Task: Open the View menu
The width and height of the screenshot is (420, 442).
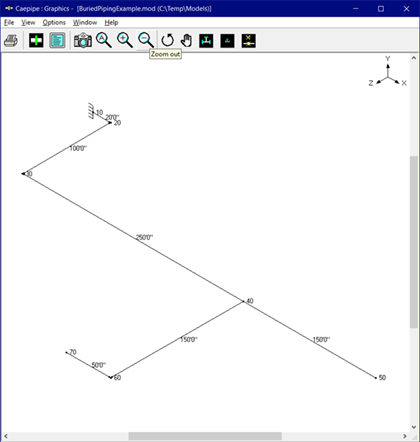Action: pos(28,22)
